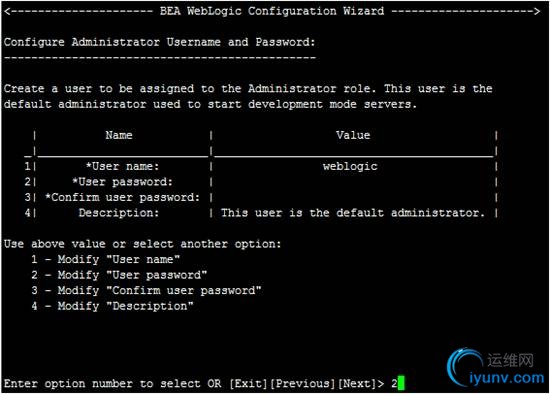
Task: Select option 2 Modify "User password"
Action: [119, 275]
